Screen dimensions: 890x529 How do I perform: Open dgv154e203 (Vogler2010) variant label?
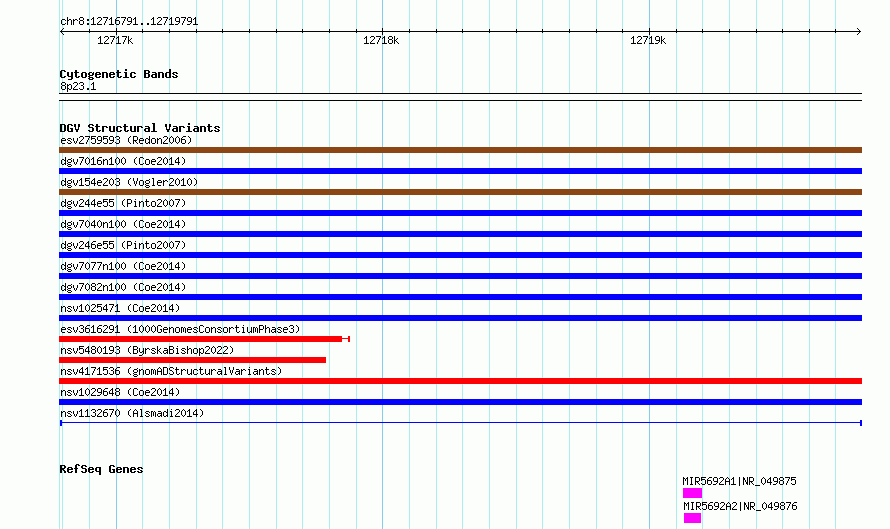pyautogui.click(x=129, y=182)
